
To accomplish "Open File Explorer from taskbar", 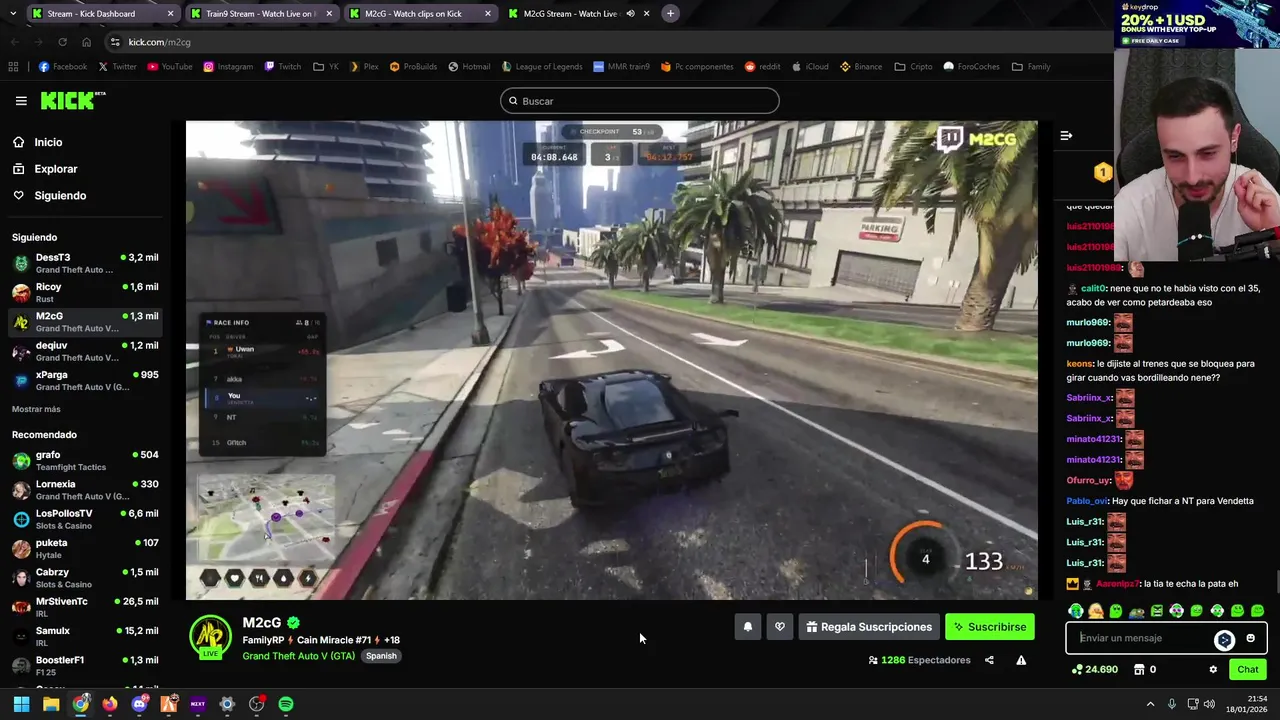I will [51, 704].
